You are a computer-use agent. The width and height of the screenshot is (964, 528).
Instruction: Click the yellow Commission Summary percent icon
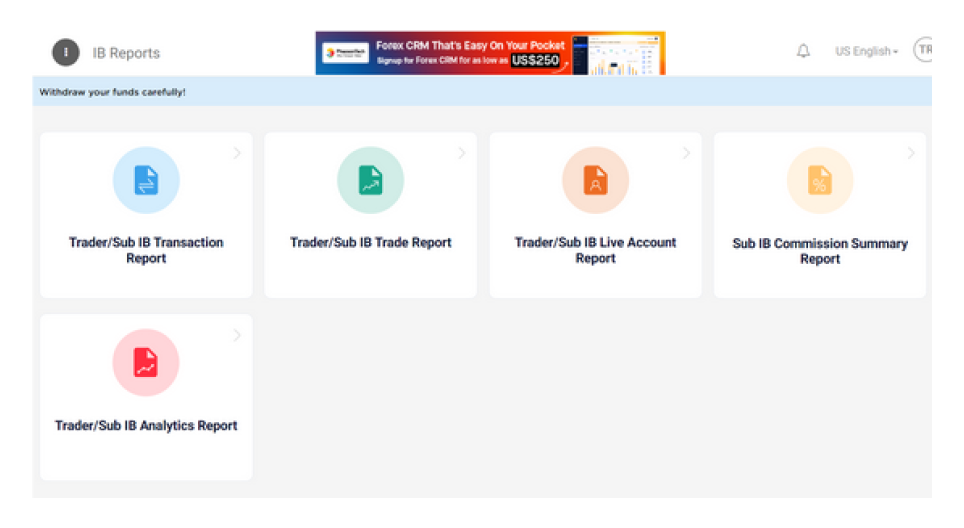click(x=820, y=181)
